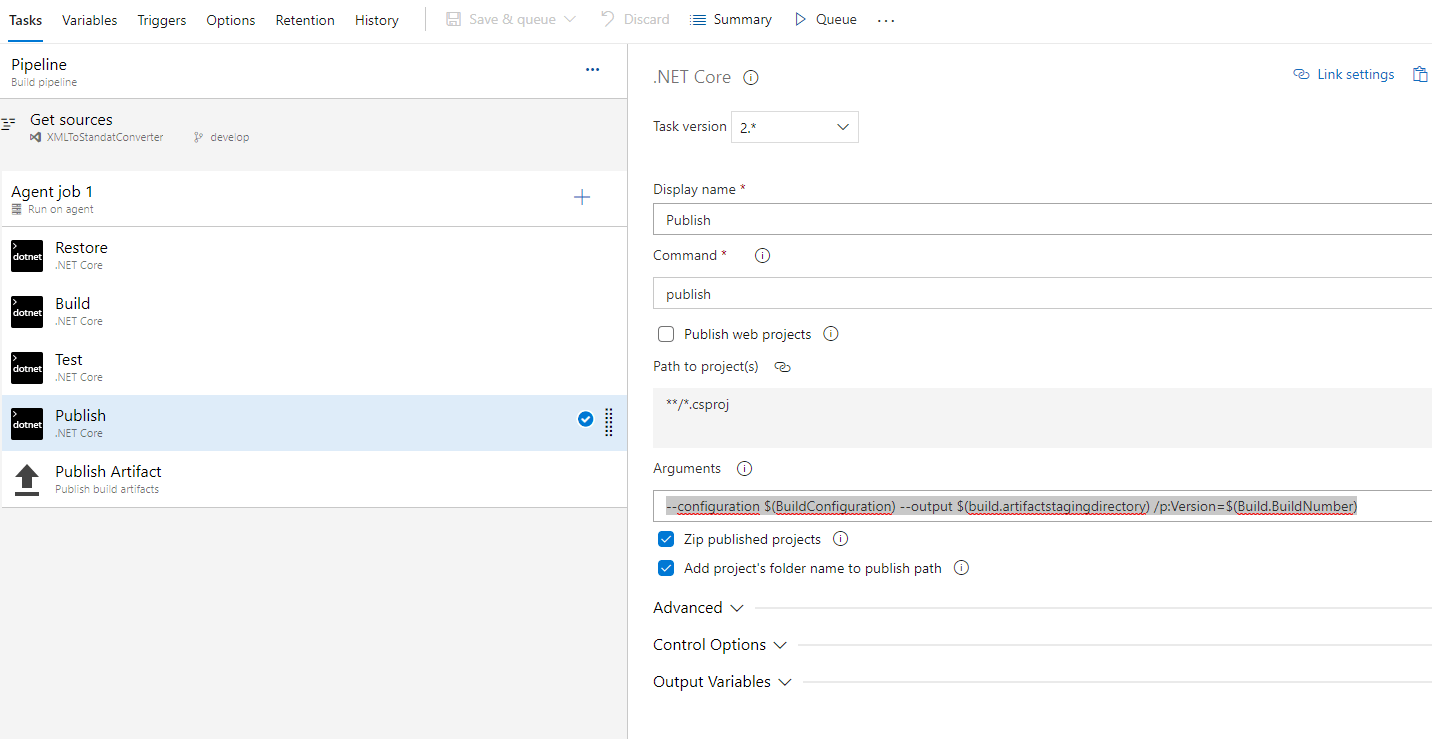Screen dimensions: 1432x739
Task: Click the Command info icon
Action: (762, 255)
